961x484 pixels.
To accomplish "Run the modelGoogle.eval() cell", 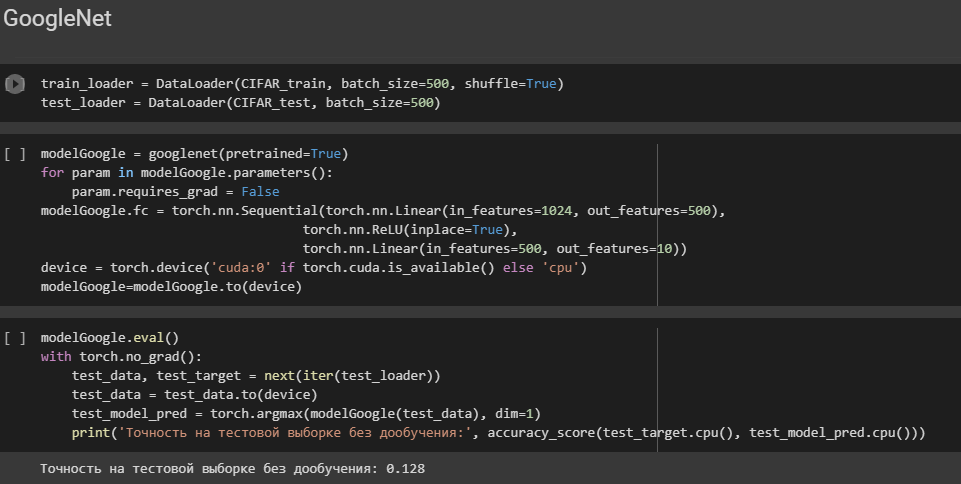I will [x=15, y=338].
